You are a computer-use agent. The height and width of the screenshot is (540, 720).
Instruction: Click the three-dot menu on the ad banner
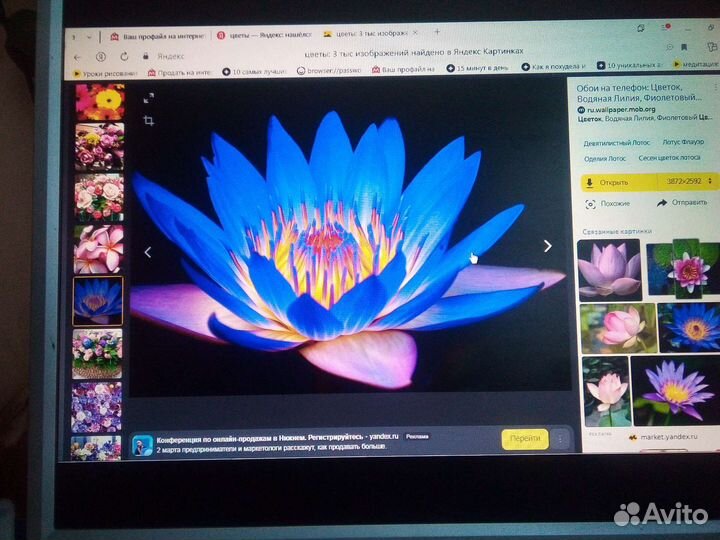pos(560,439)
